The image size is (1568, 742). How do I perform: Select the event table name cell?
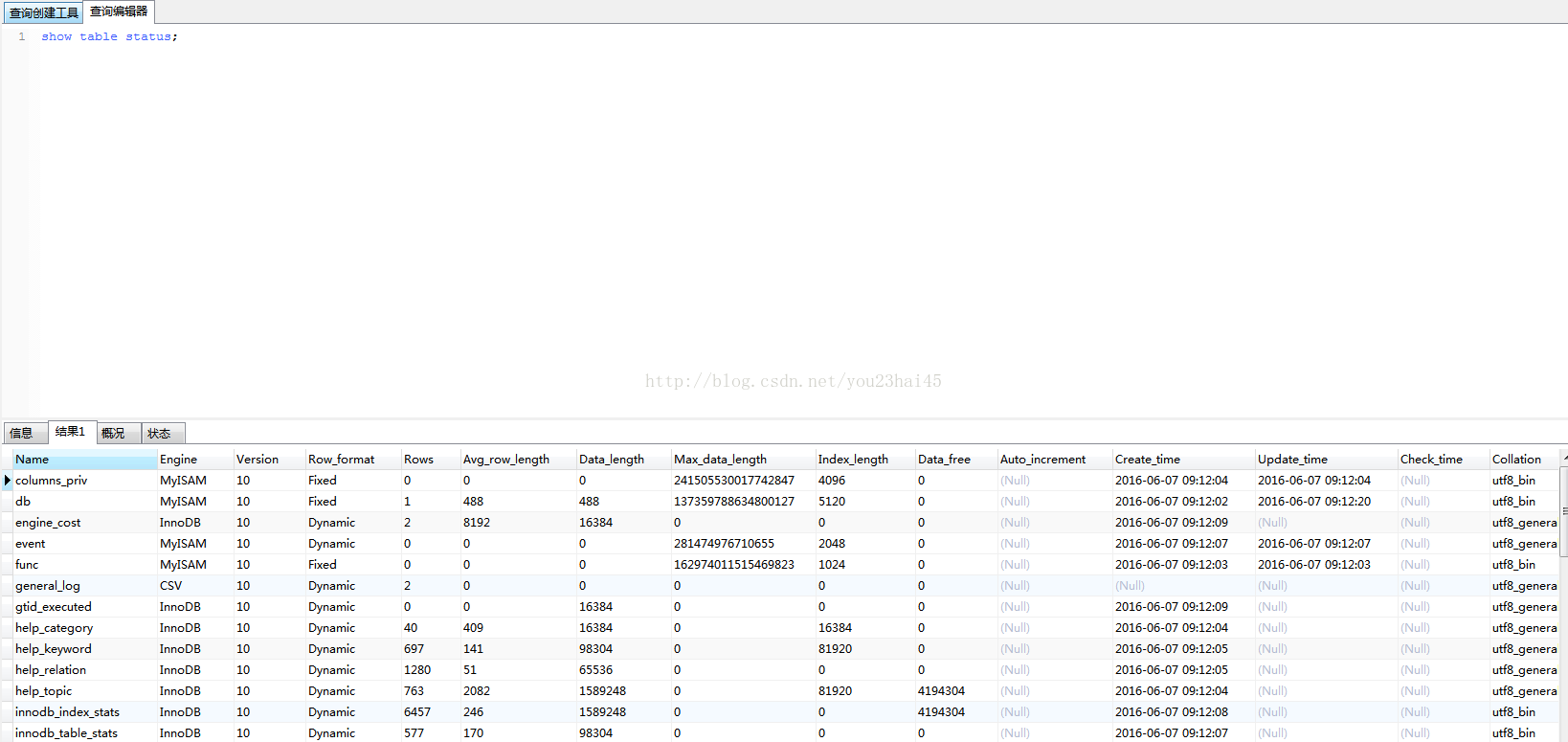tap(84, 544)
